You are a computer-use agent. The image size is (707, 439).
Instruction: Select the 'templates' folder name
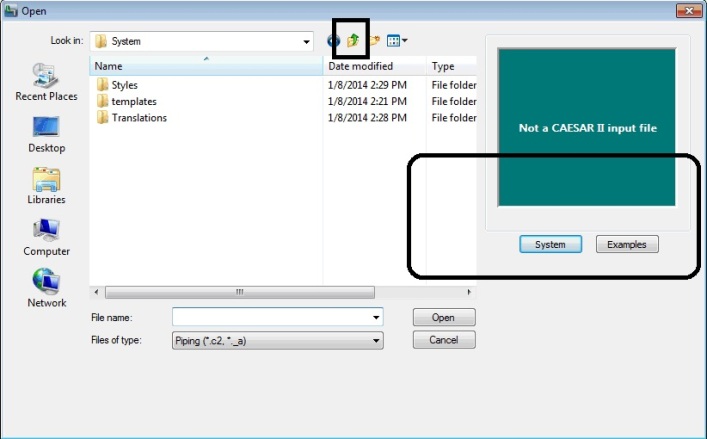pyautogui.click(x=134, y=101)
